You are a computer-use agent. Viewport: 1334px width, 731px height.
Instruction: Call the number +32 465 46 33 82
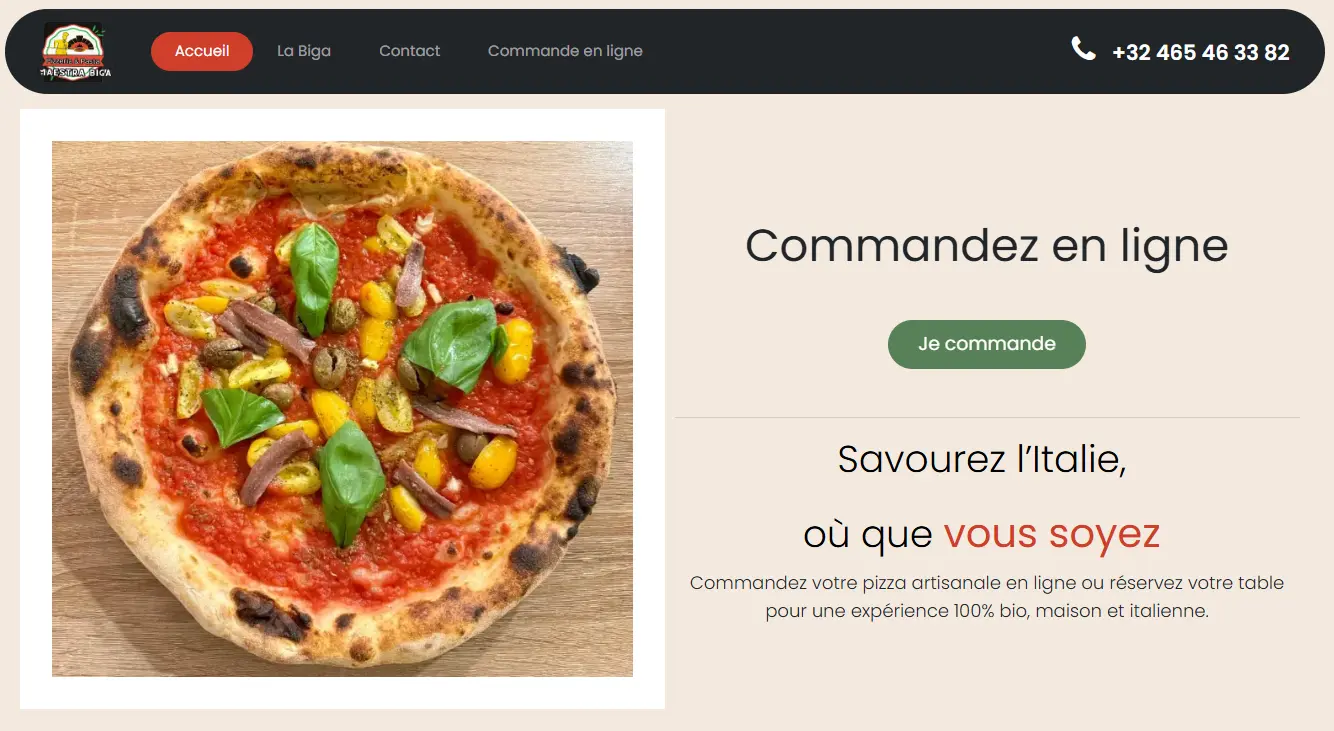pyautogui.click(x=1200, y=52)
